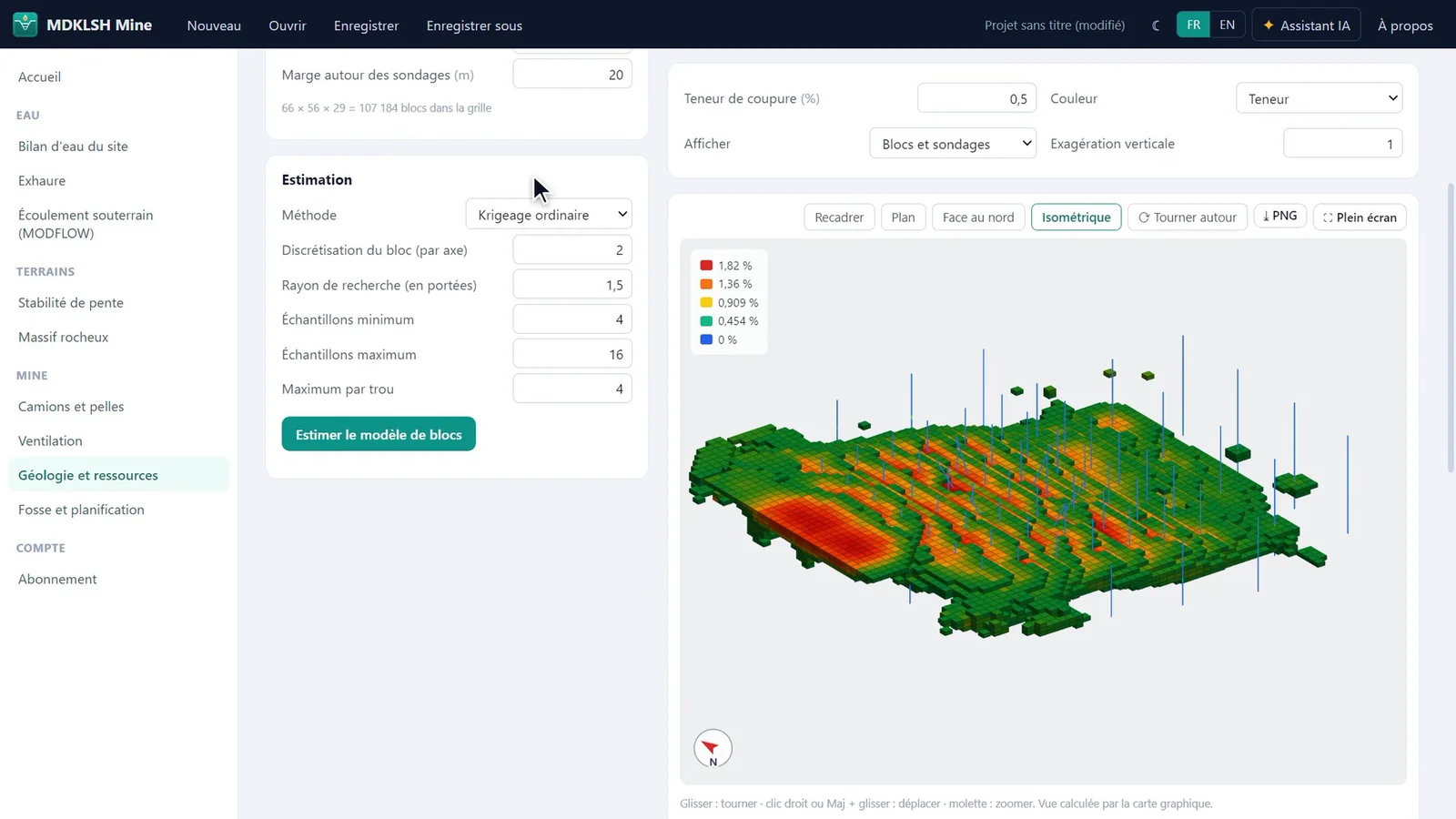This screenshot has width=1456, height=819.
Task: Click the 3D block model viewport
Action: pyautogui.click(x=1043, y=511)
